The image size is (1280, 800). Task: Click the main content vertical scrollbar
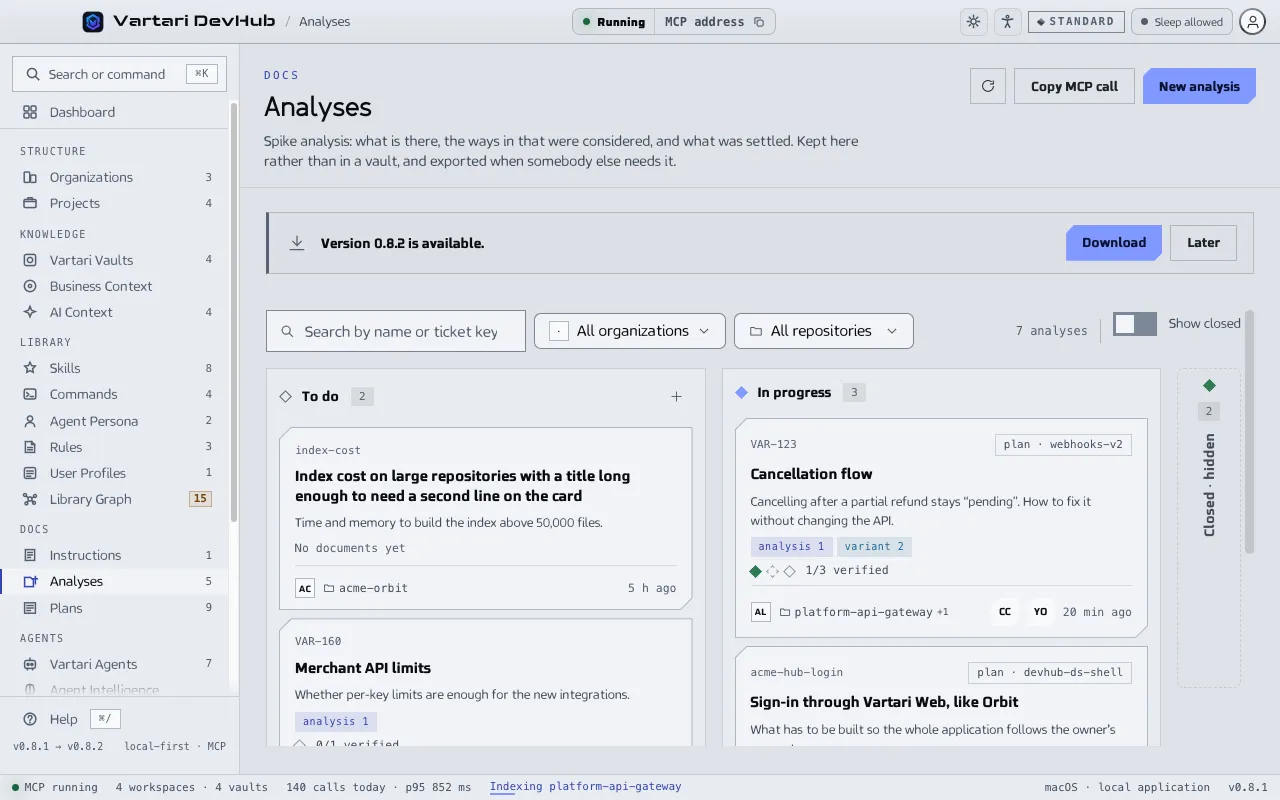click(x=1249, y=432)
